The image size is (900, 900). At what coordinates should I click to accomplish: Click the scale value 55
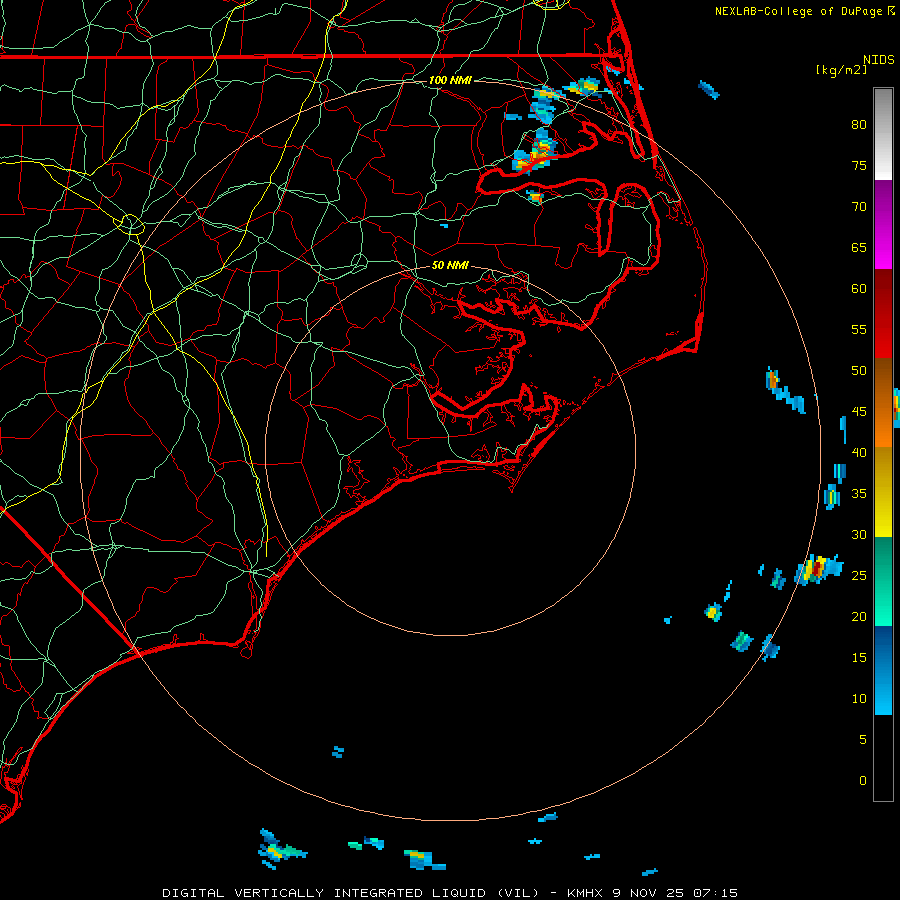tap(859, 329)
